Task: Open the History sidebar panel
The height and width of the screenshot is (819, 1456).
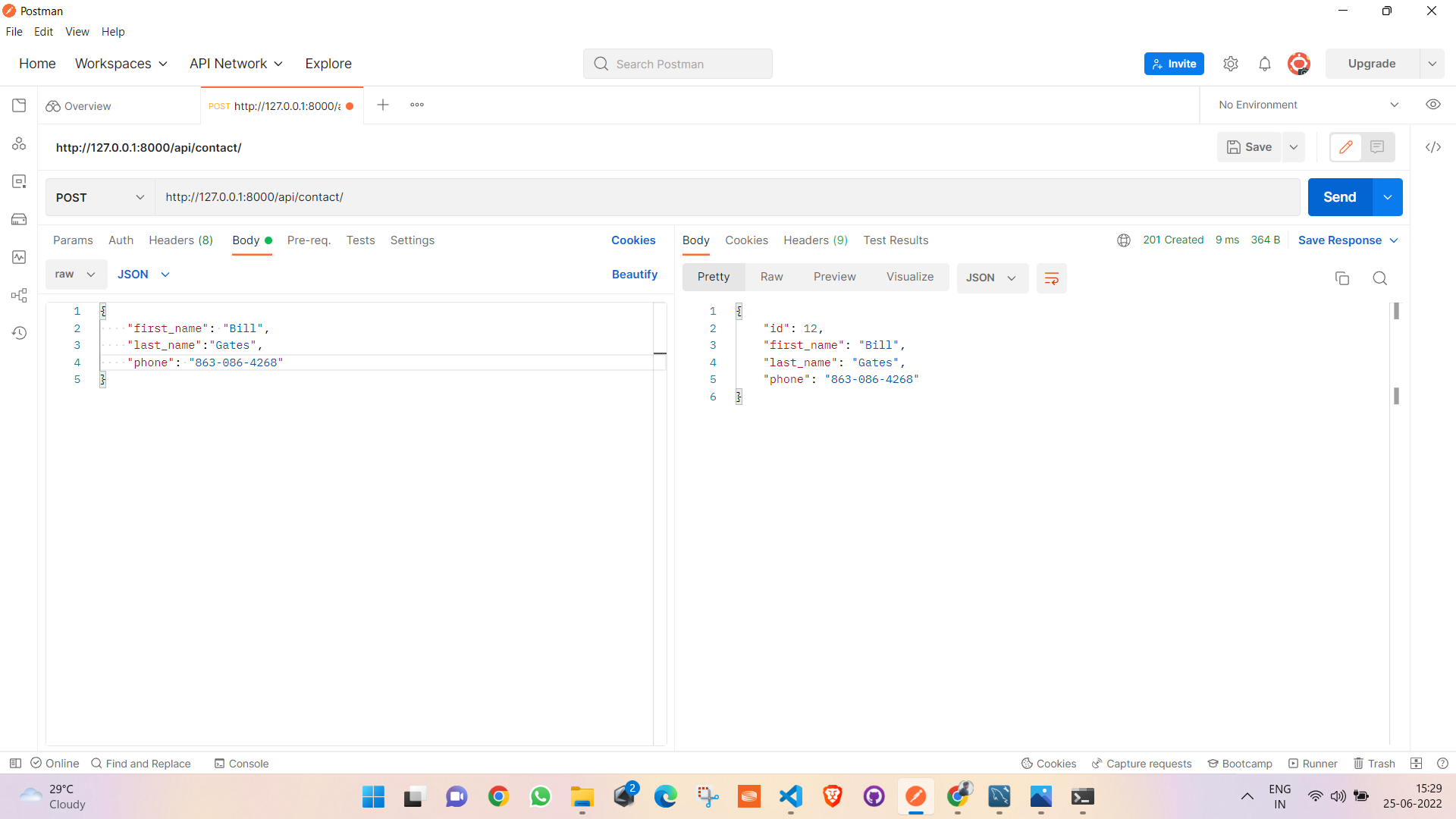Action: coord(19,333)
